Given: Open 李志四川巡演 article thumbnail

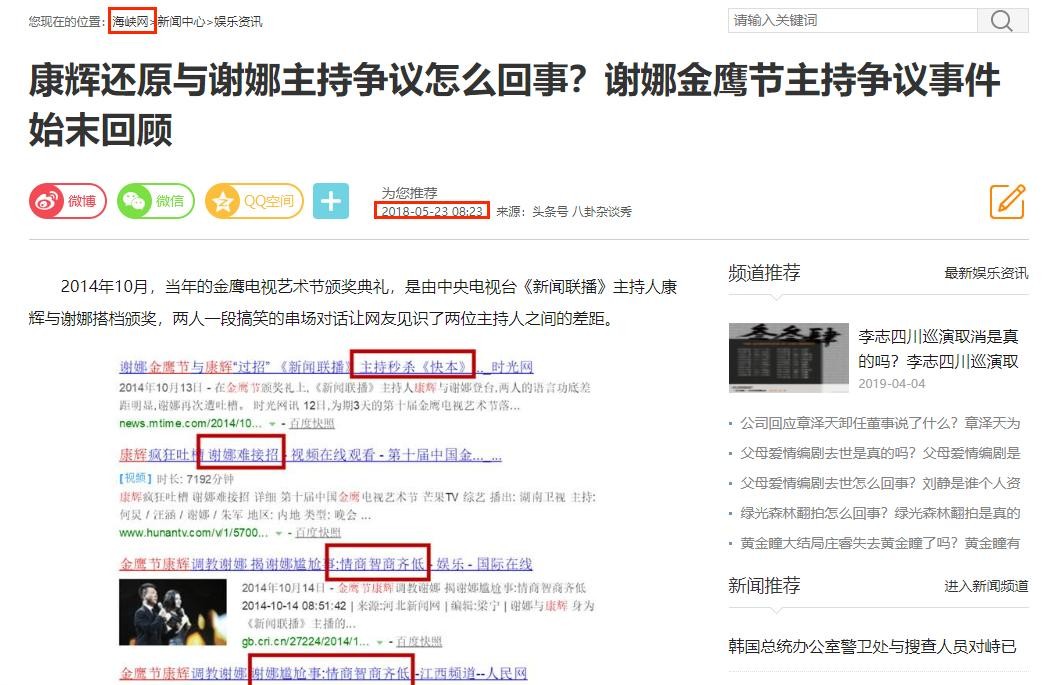Looking at the screenshot, I should [x=788, y=357].
